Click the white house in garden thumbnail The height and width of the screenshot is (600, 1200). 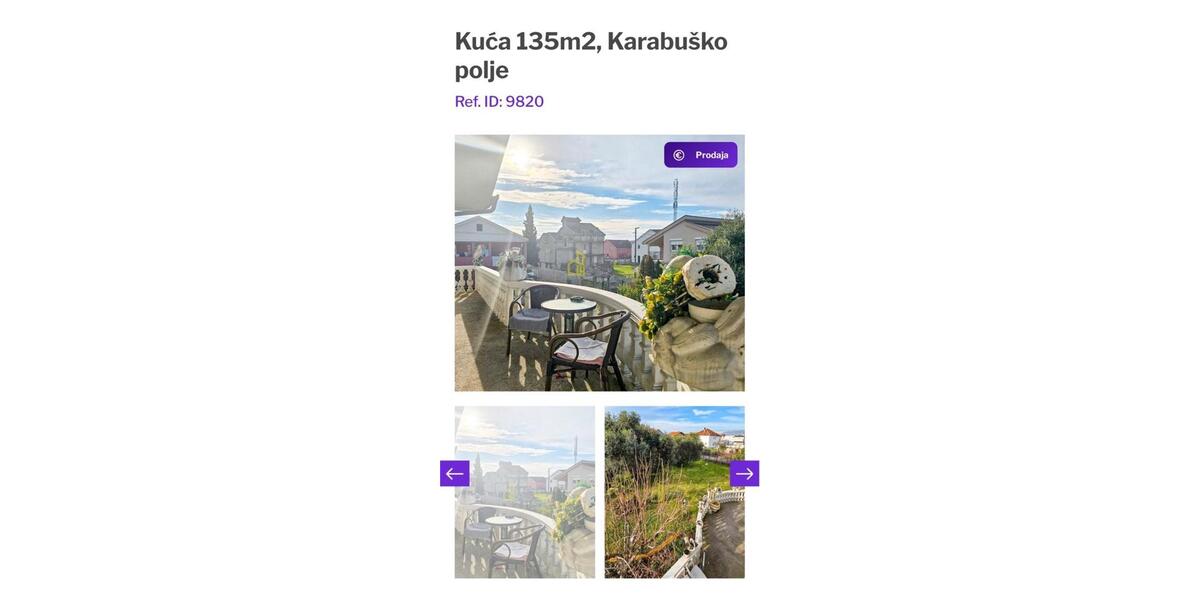pyautogui.click(x=710, y=436)
